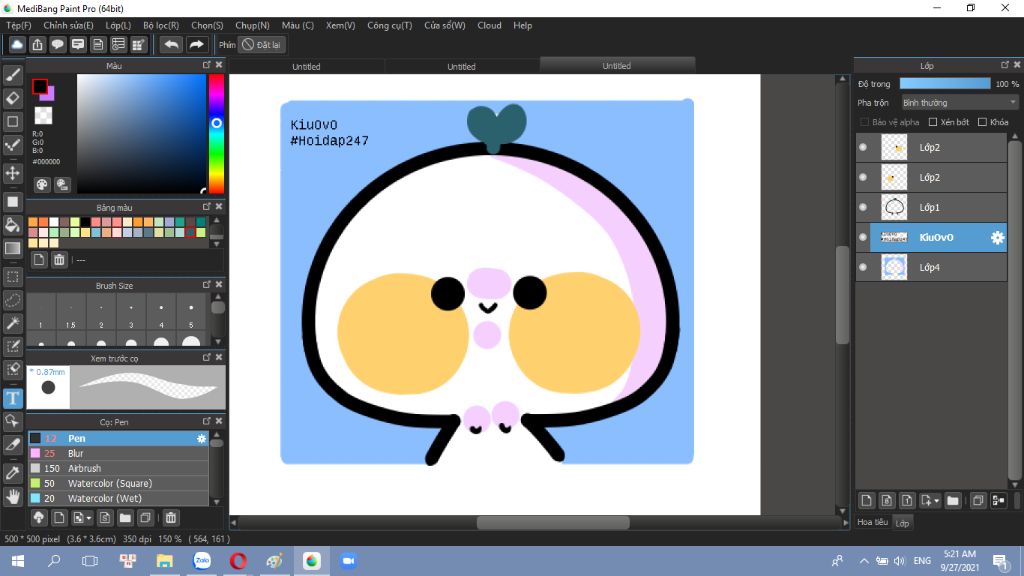Open the Chỉnh sửa(E) menu
Viewport: 1024px width, 576px height.
click(x=68, y=25)
